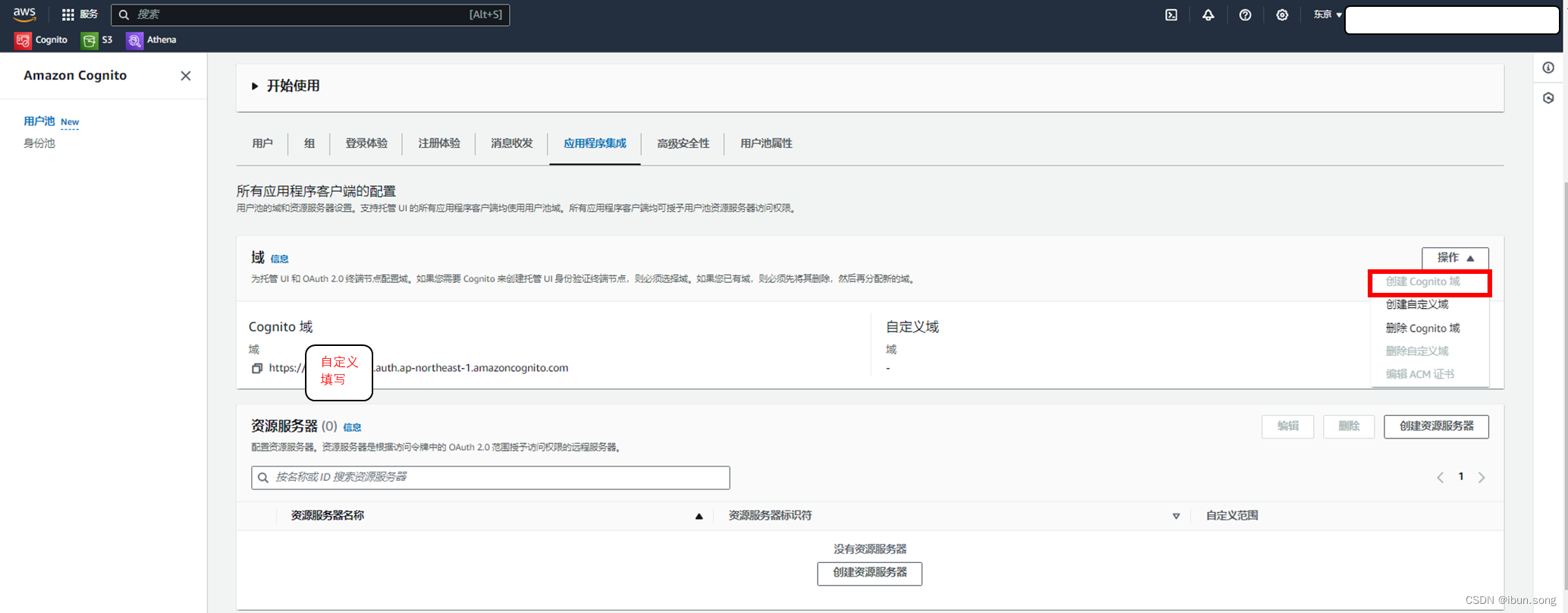This screenshot has width=1568, height=613.
Task: Open the help question mark icon
Action: click(x=1245, y=14)
